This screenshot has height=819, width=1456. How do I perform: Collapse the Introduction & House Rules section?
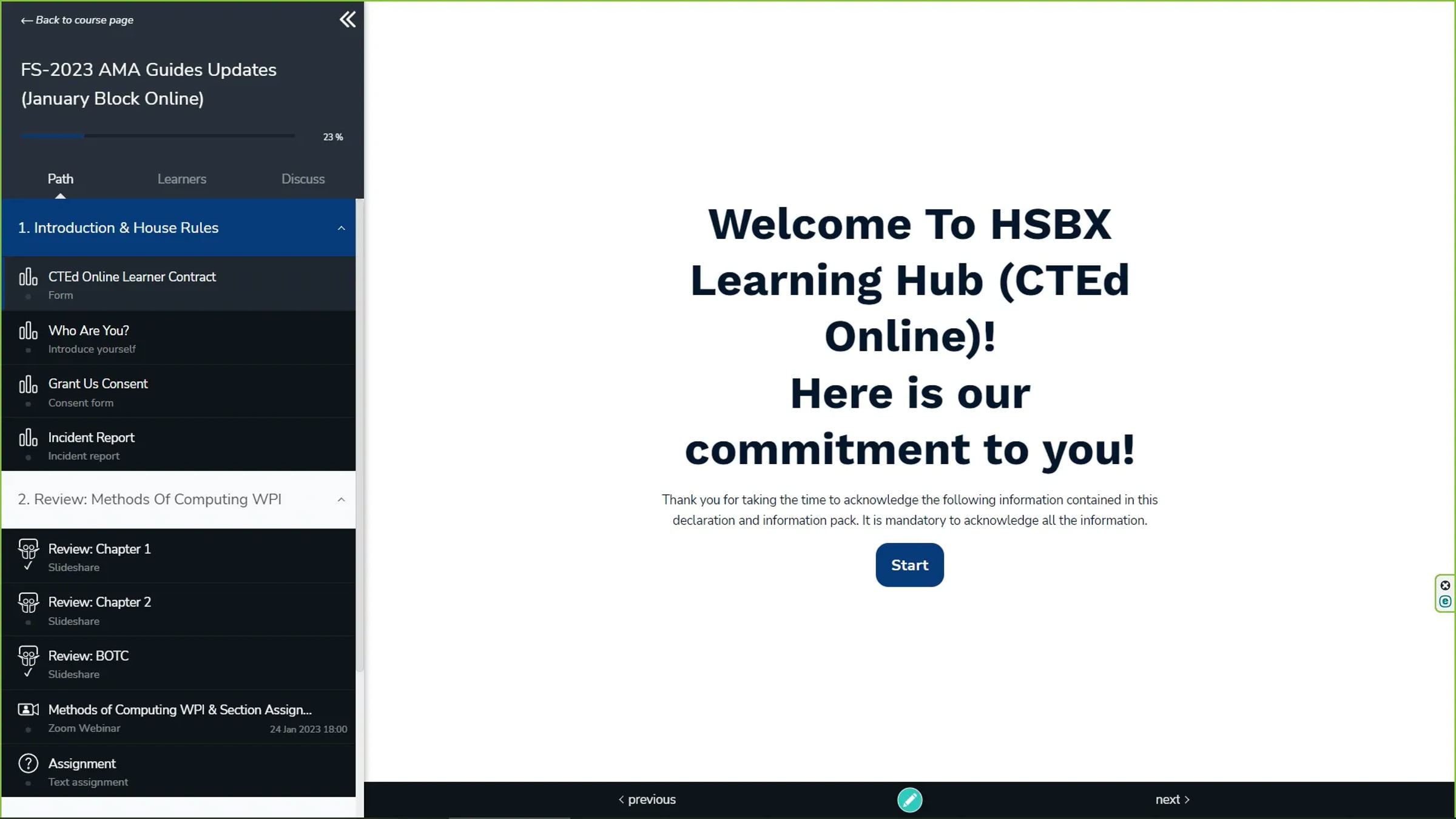coord(341,227)
